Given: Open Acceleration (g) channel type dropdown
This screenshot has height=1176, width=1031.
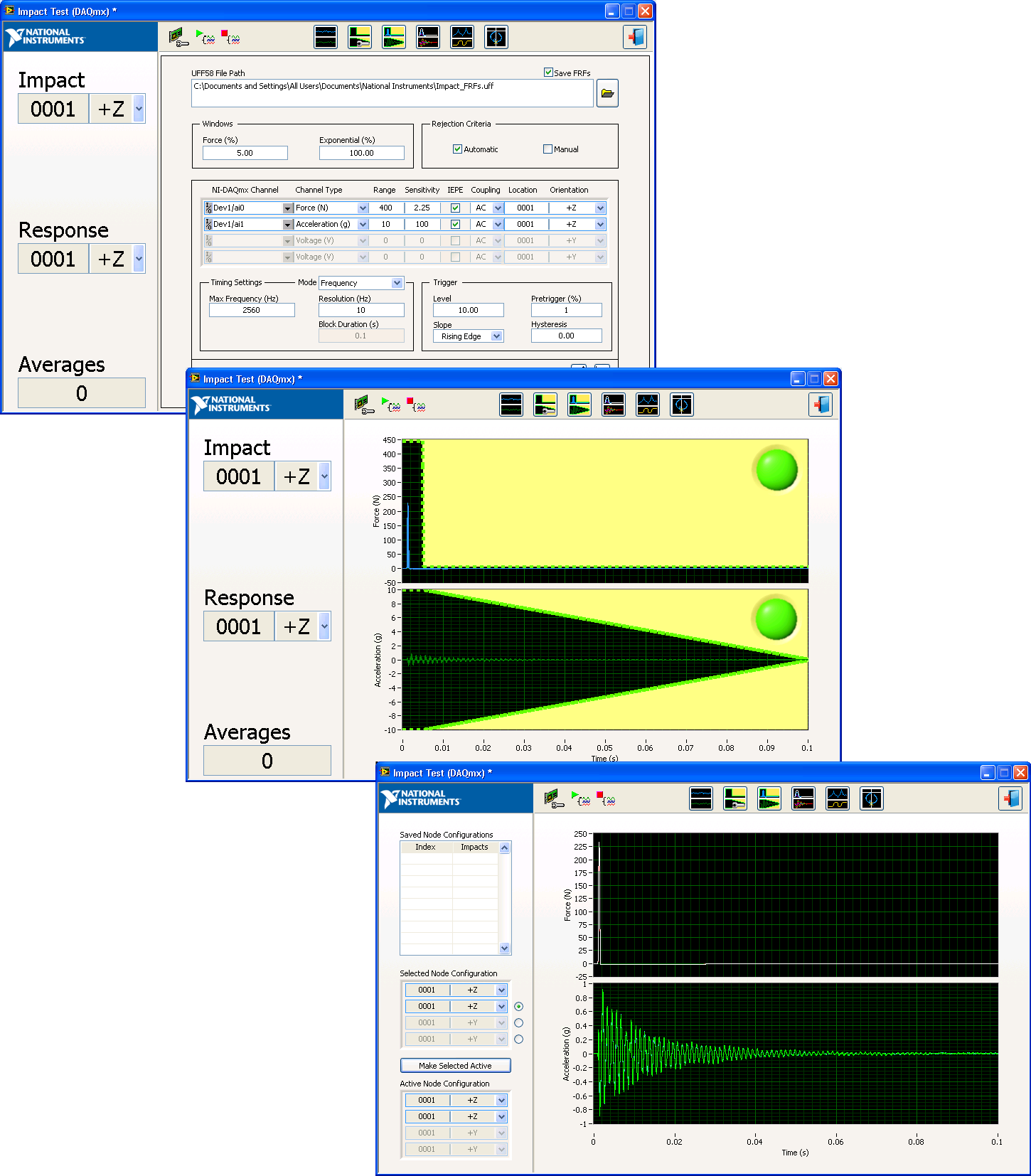Looking at the screenshot, I should coord(363,224).
